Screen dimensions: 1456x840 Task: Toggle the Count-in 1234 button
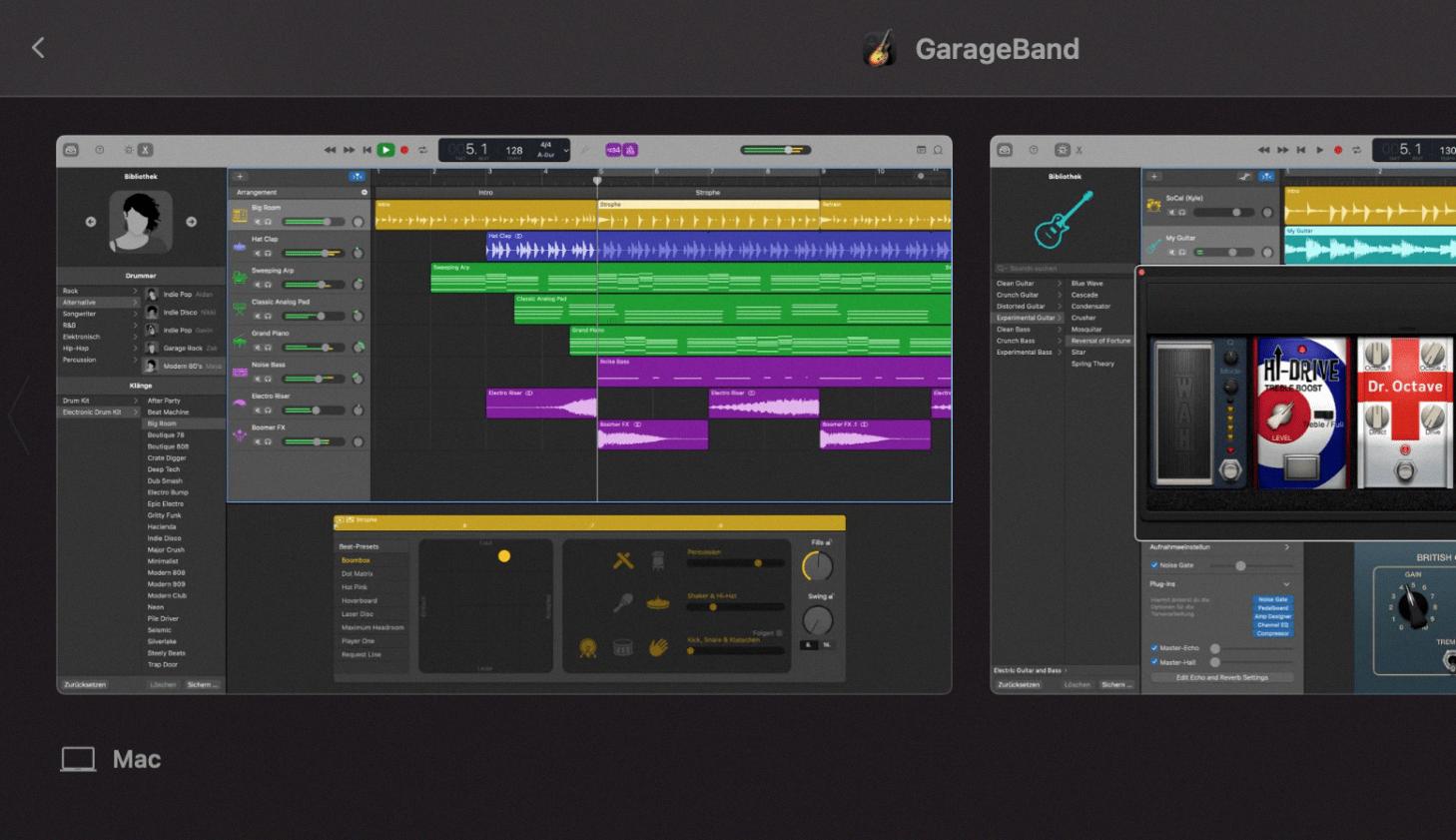[613, 150]
